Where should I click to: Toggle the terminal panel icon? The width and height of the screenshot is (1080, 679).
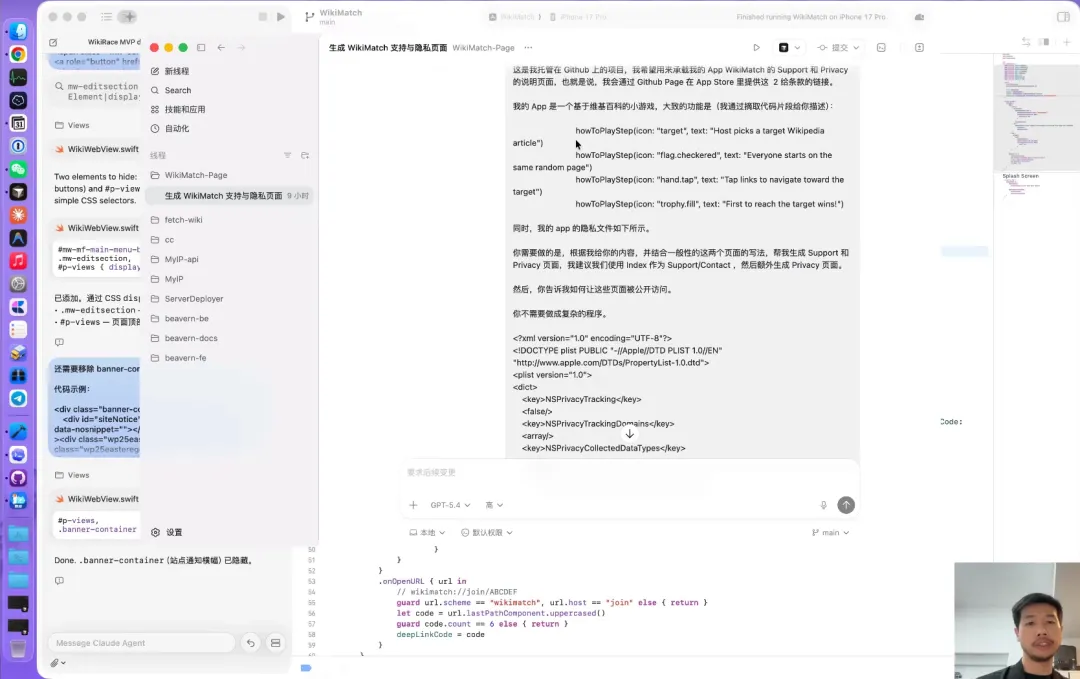point(881,48)
